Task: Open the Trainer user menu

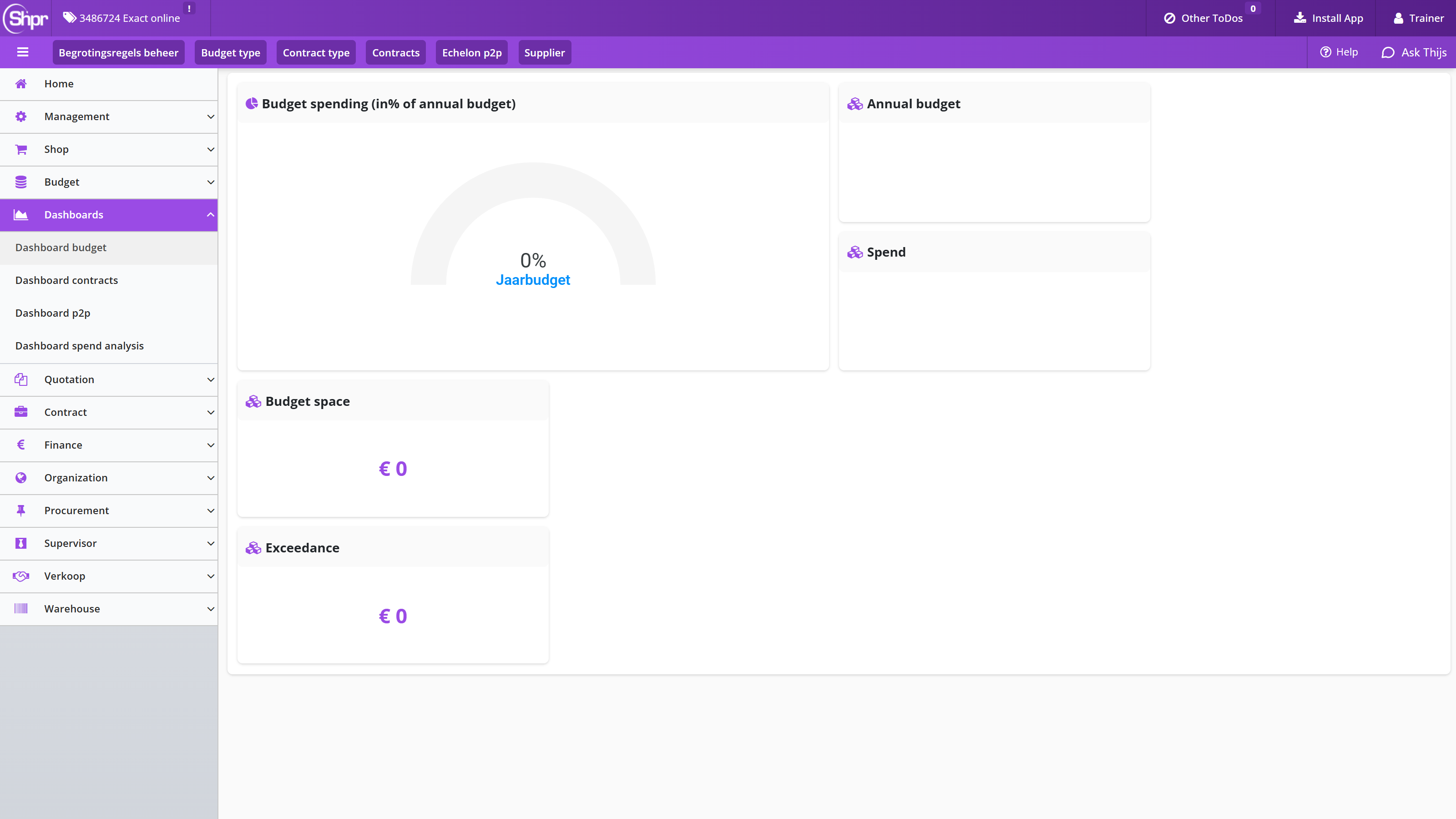Action: pyautogui.click(x=1419, y=18)
